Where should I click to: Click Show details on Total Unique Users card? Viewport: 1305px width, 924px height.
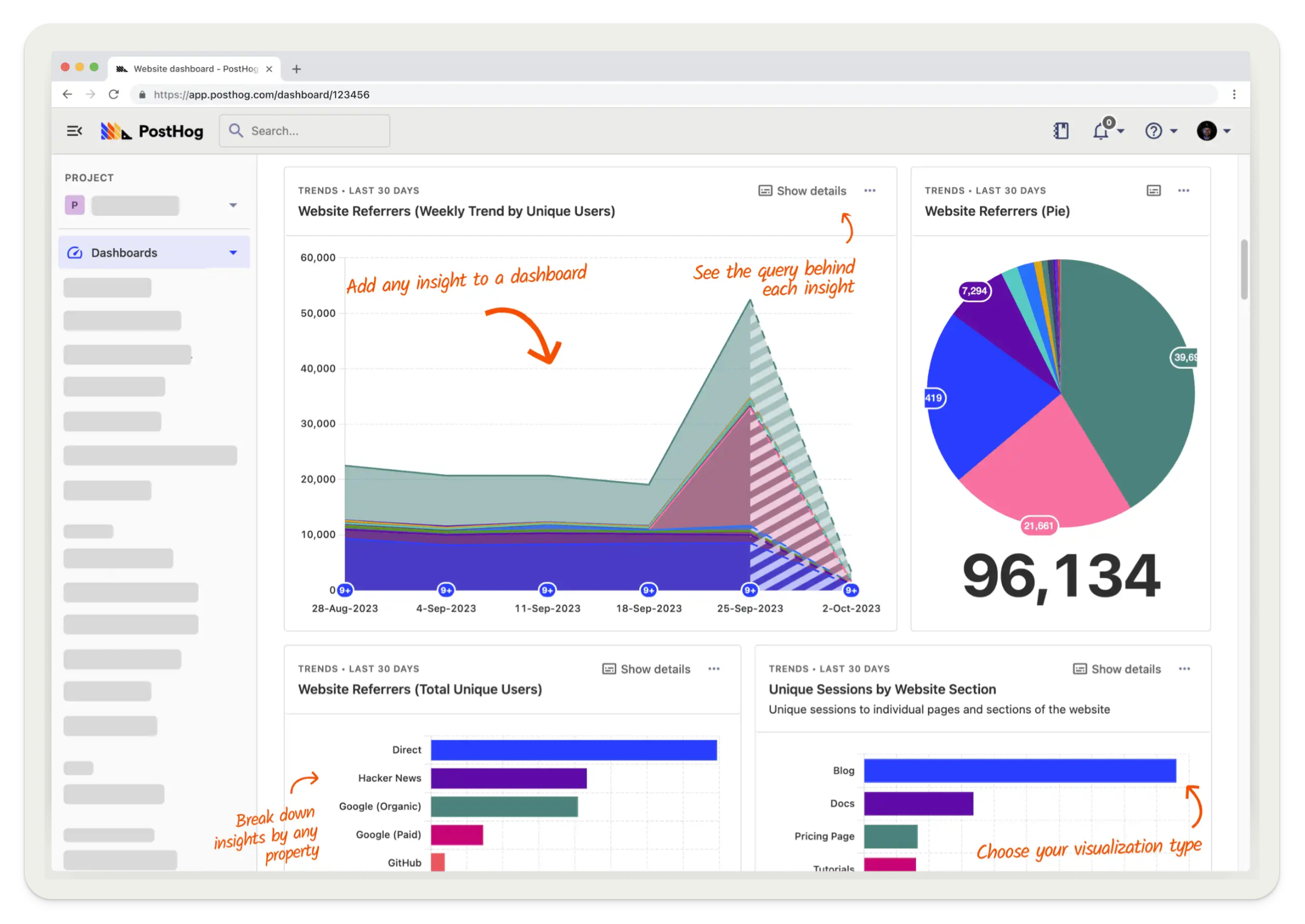646,668
